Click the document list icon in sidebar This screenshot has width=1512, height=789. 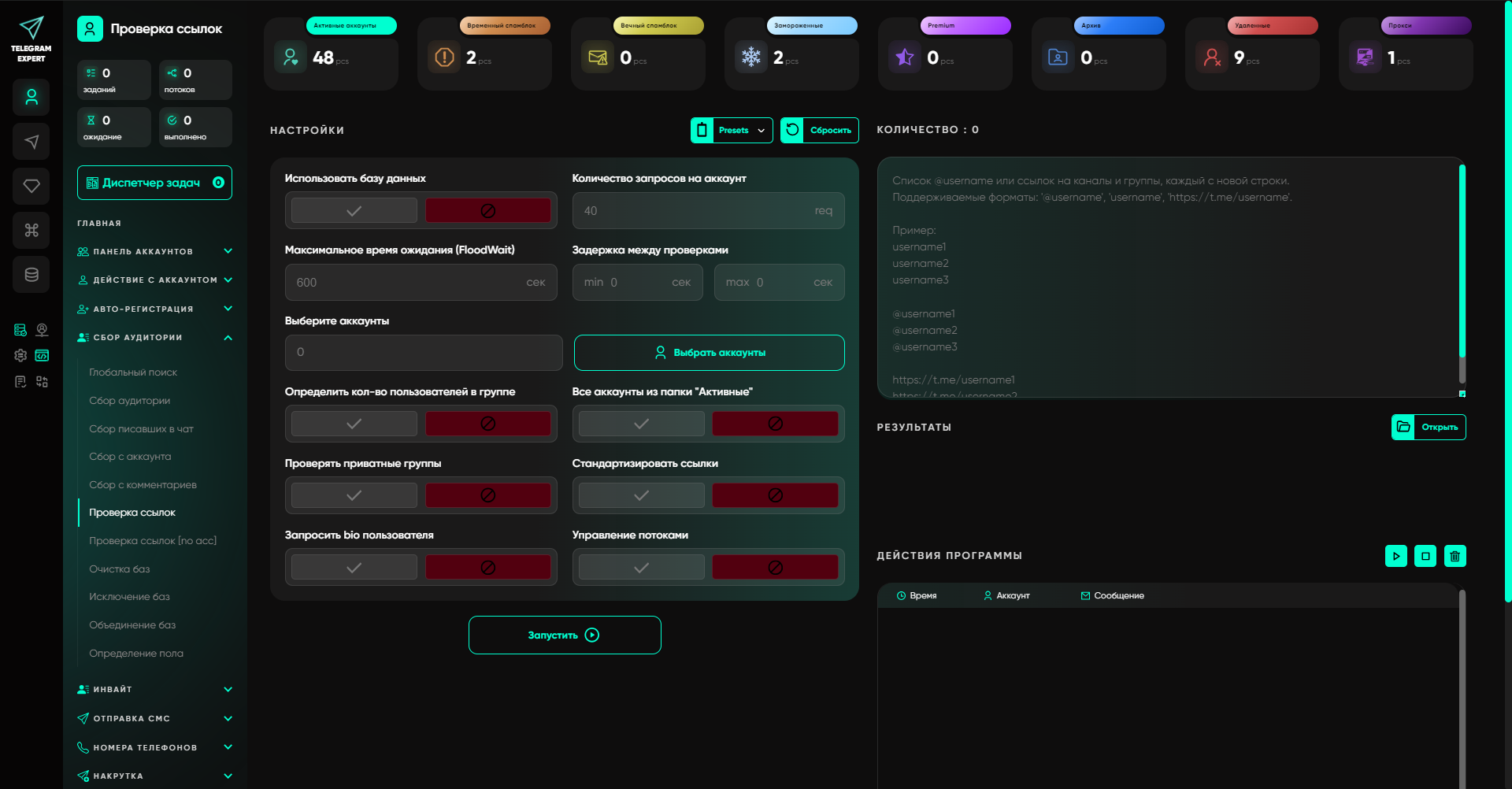point(20,382)
